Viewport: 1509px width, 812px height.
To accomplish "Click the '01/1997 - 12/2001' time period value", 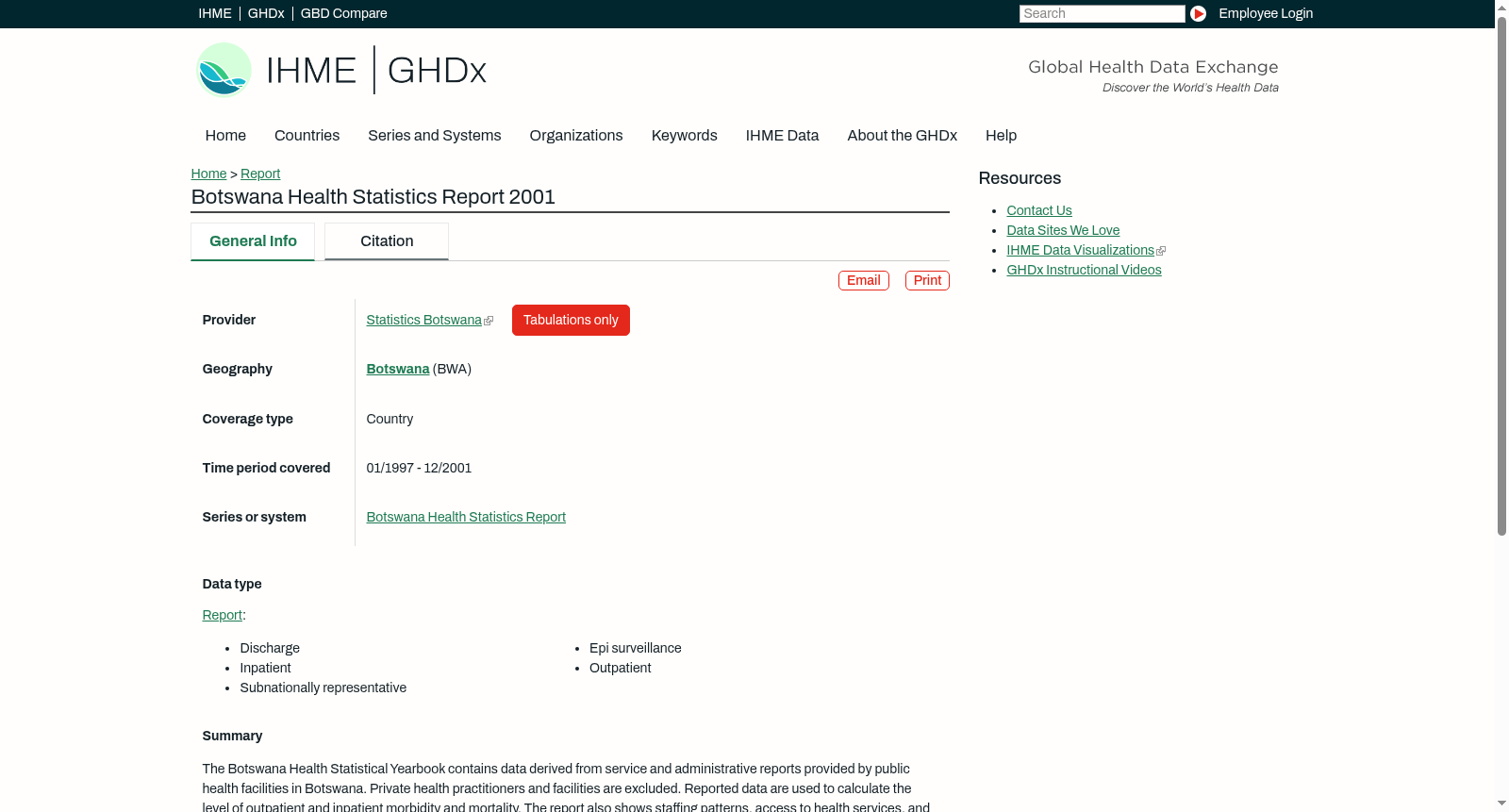I will (x=419, y=468).
